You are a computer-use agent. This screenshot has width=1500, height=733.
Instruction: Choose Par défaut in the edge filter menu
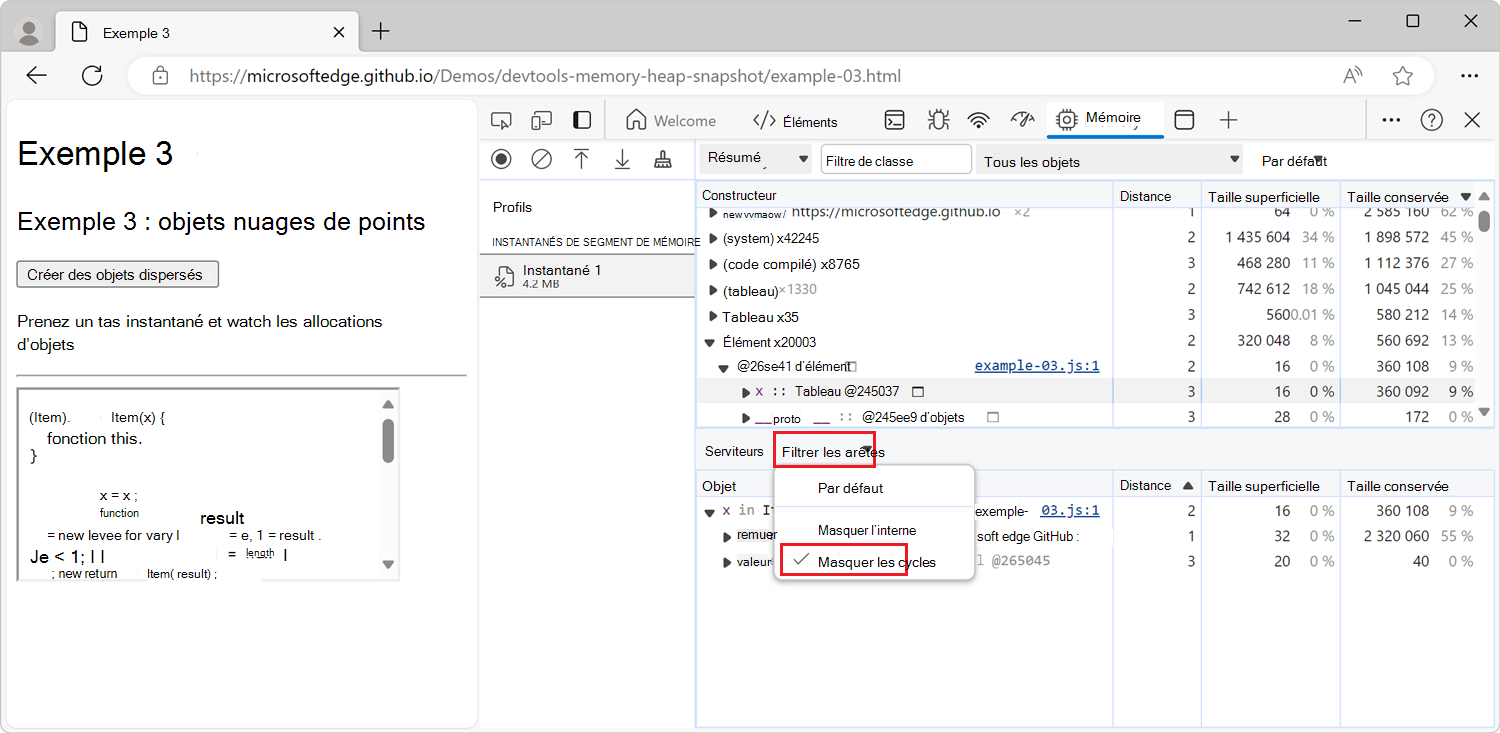[873, 488]
